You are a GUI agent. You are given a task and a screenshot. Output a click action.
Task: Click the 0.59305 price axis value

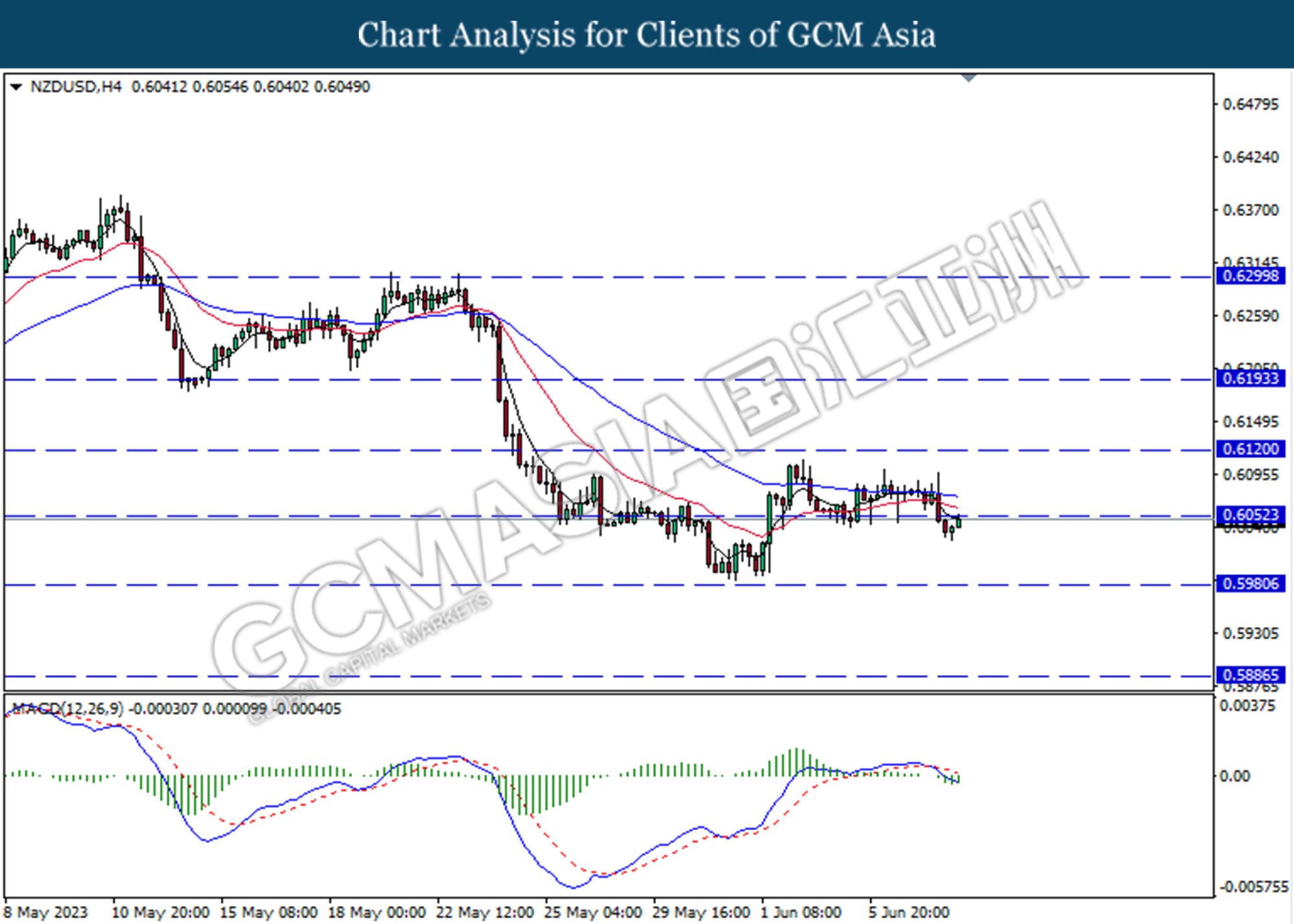coord(1251,633)
